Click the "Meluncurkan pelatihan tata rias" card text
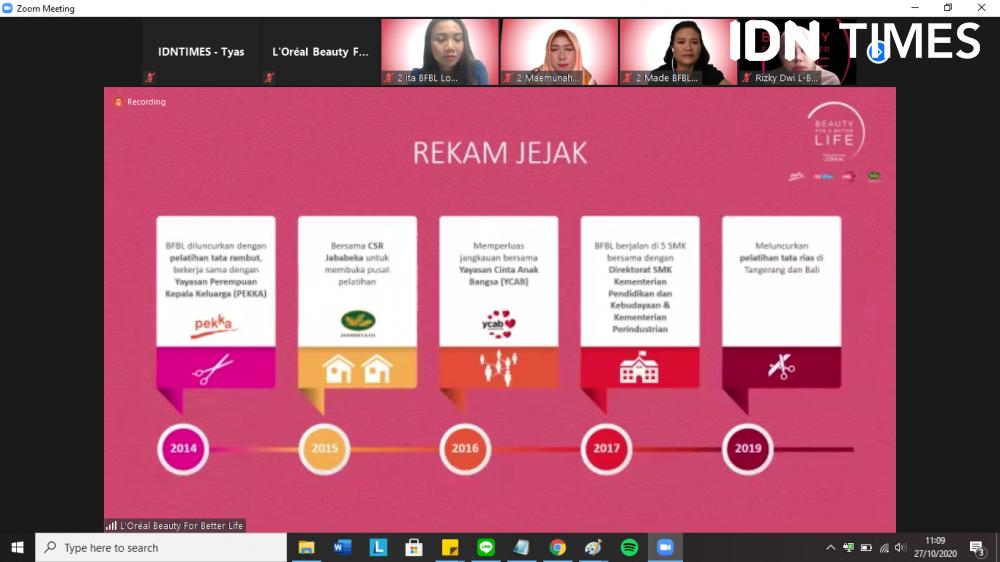Image resolution: width=1000 pixels, height=562 pixels. point(781,258)
